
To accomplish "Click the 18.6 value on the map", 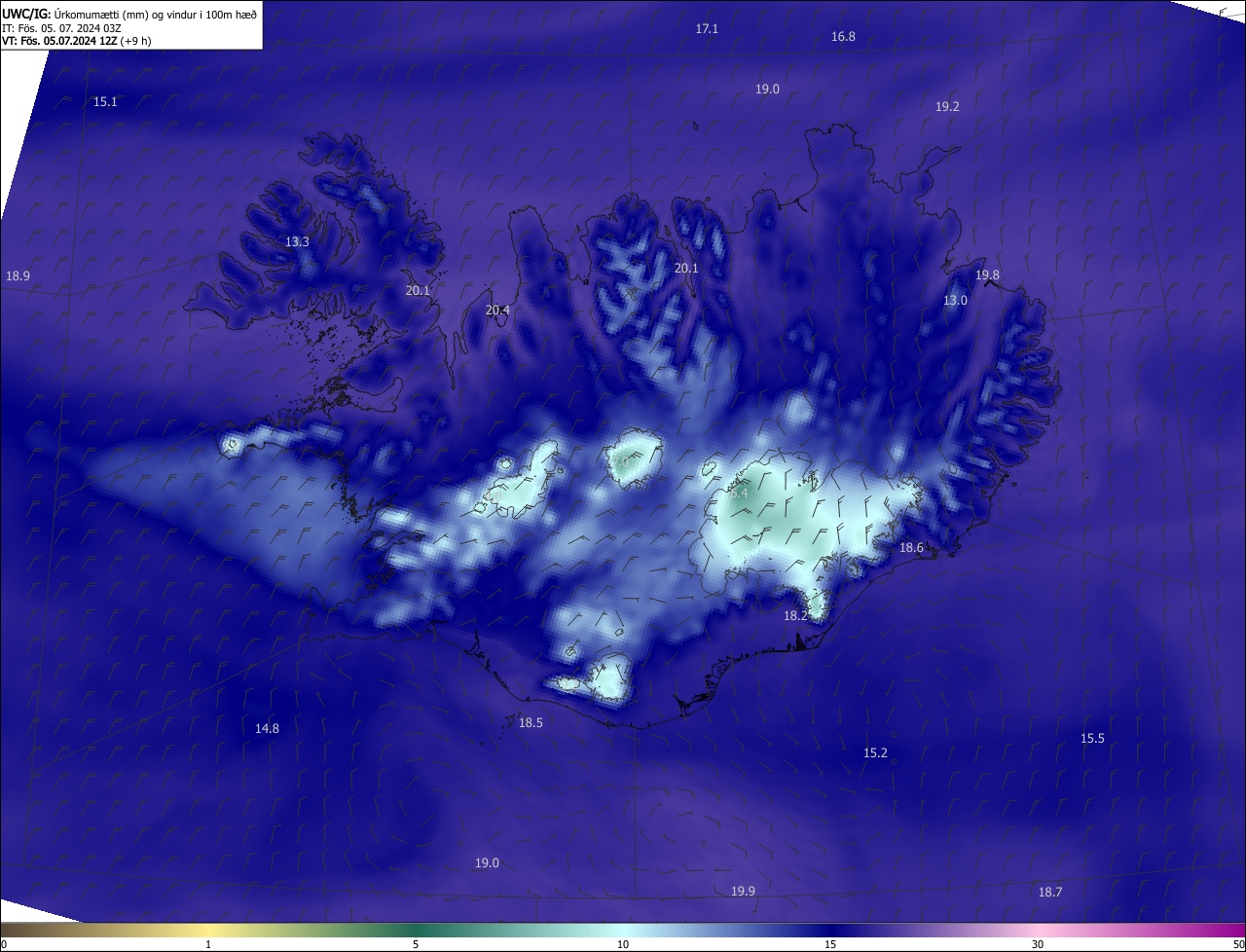I will pyautogui.click(x=911, y=548).
